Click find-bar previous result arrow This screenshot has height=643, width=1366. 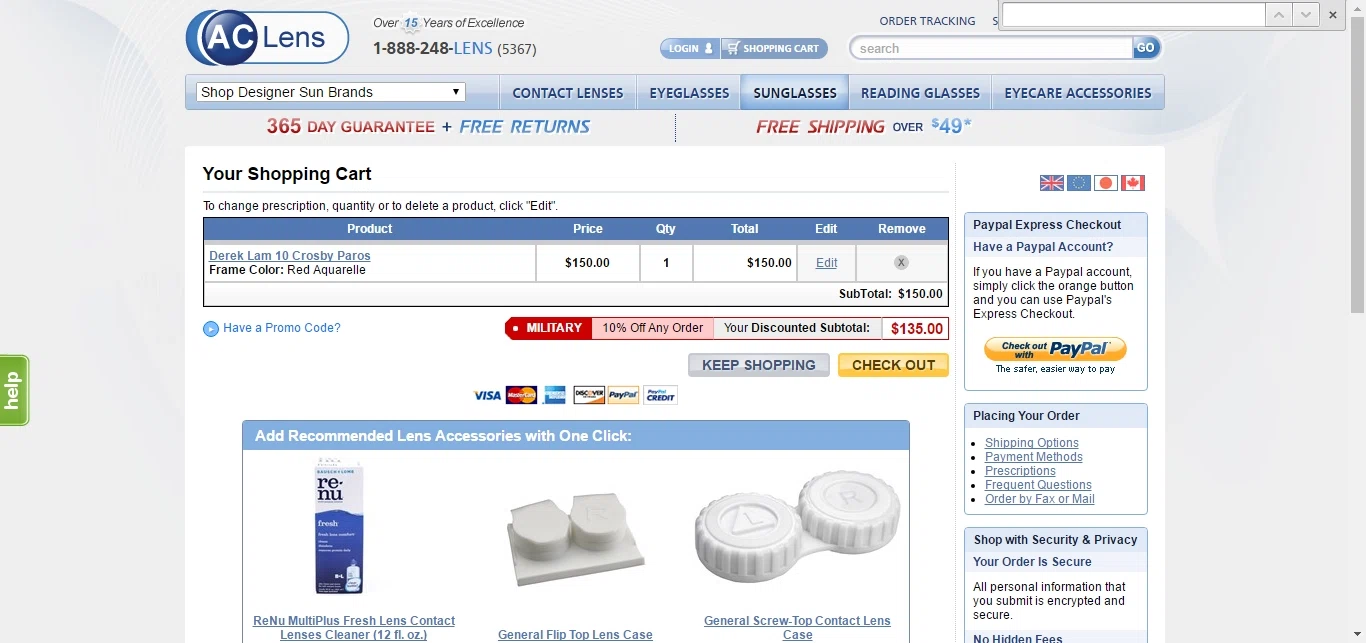[x=1279, y=15]
